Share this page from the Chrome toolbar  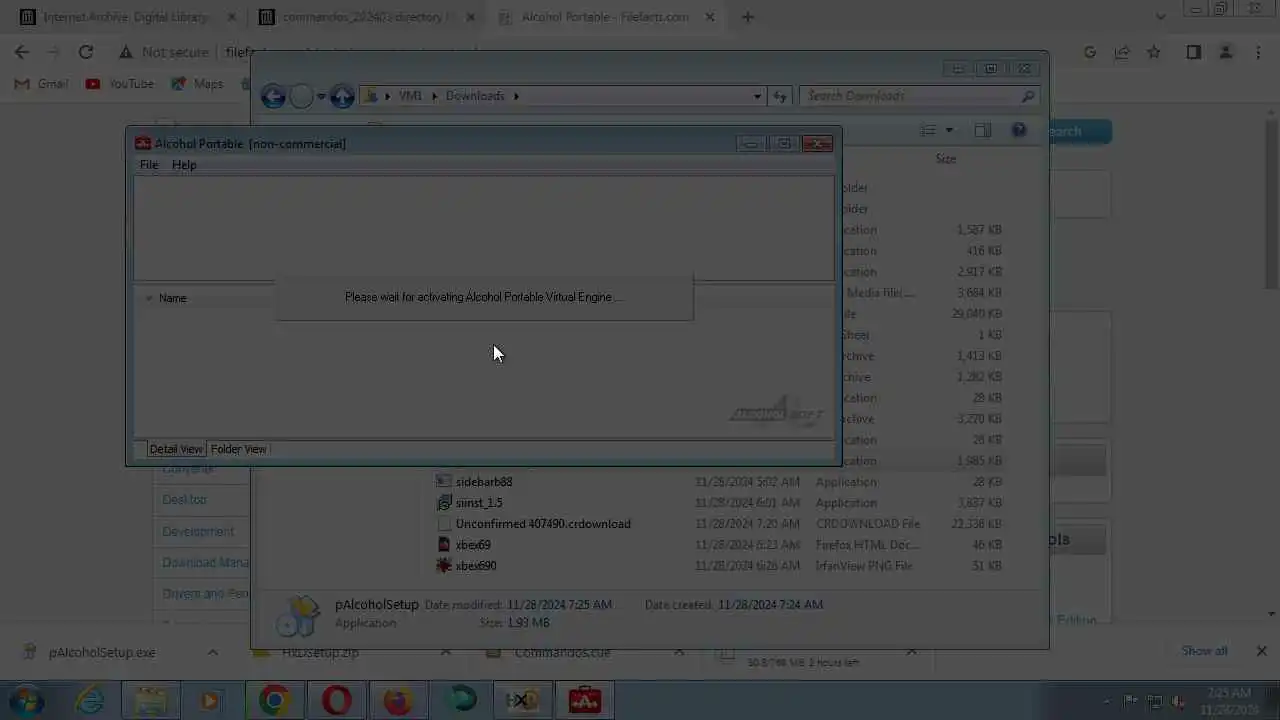[1122, 52]
